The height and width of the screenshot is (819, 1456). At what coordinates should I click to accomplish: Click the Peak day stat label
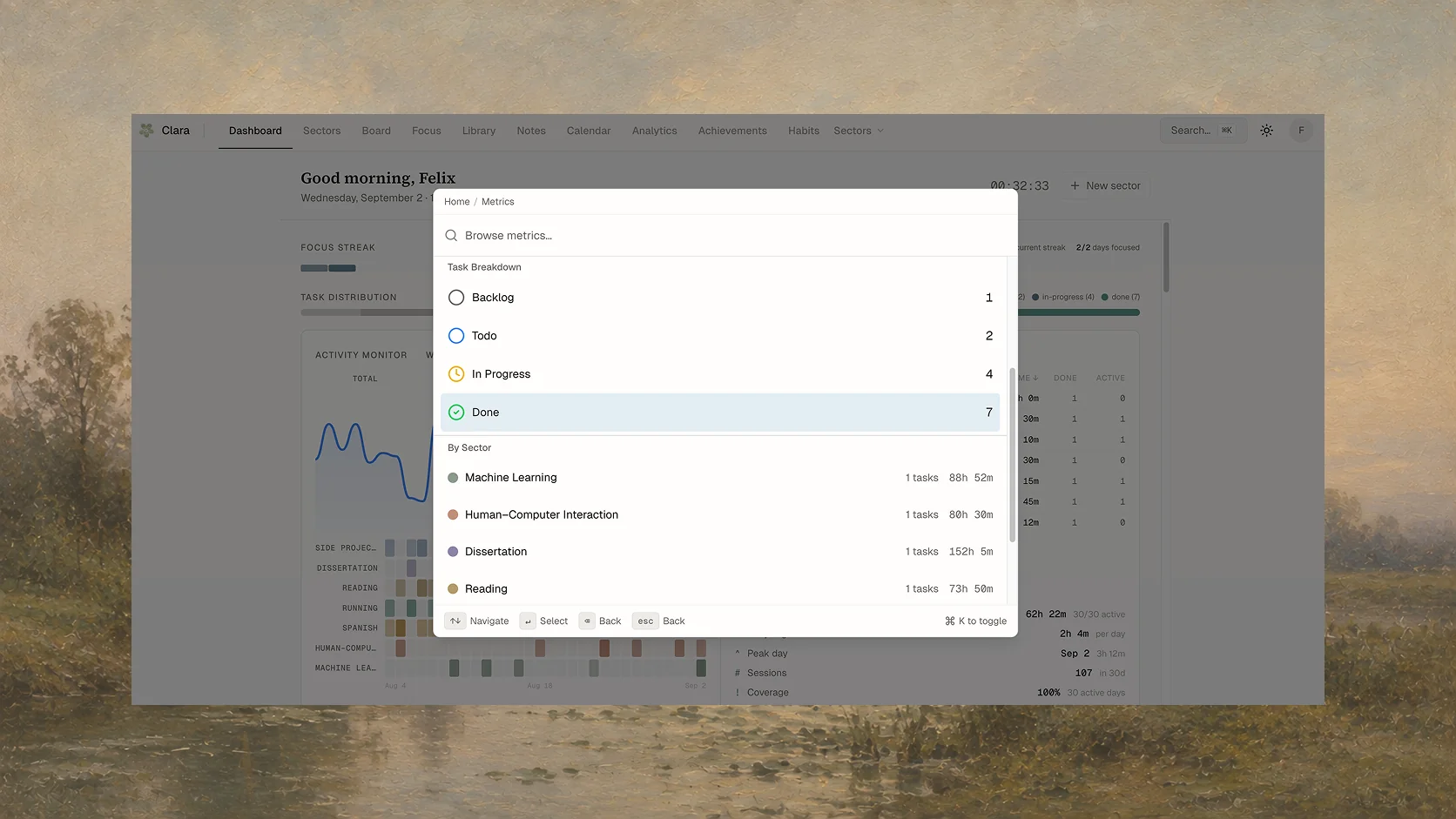point(767,654)
